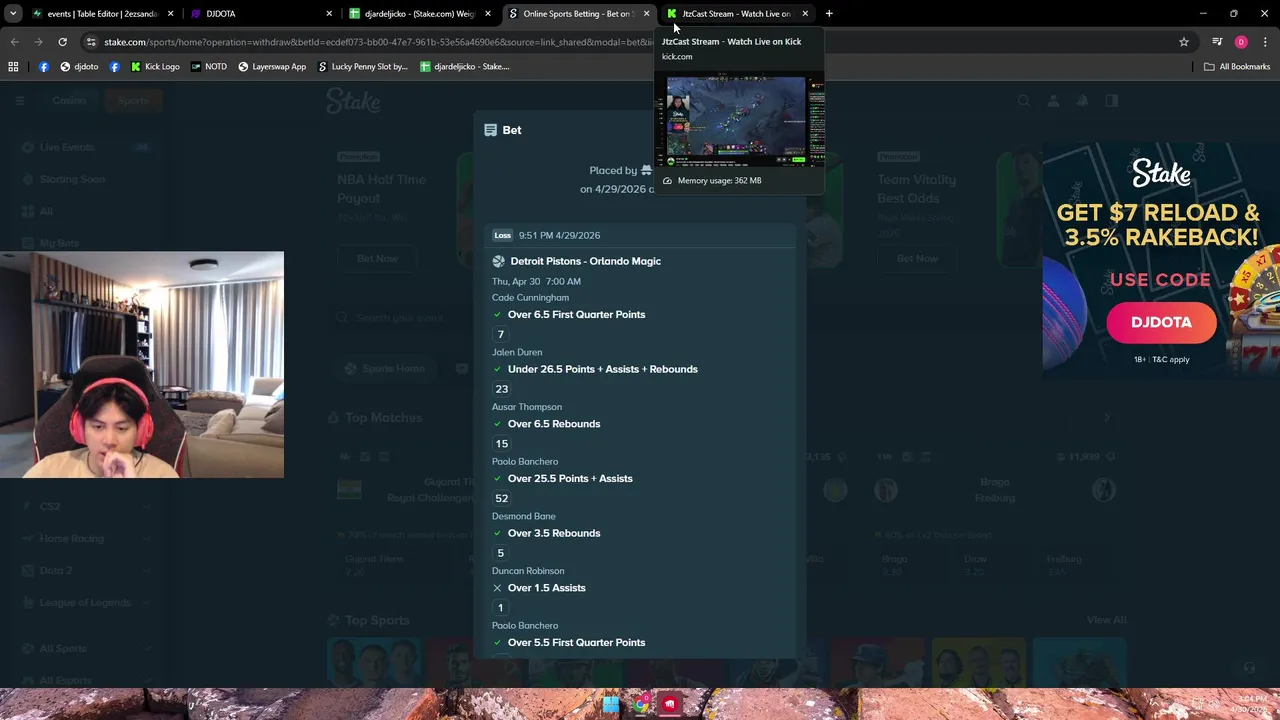Click the Loss status badge
This screenshot has height=720, width=1280.
[503, 235]
